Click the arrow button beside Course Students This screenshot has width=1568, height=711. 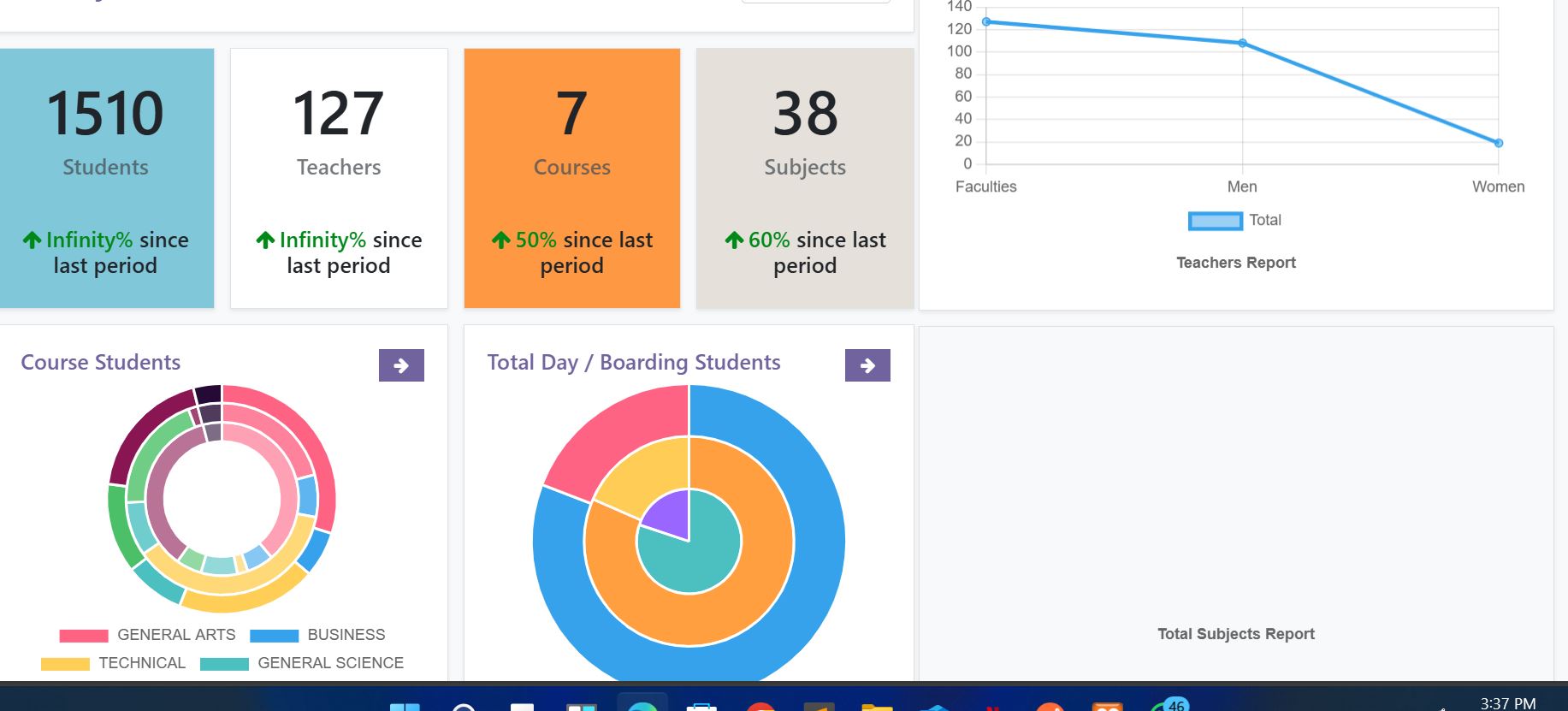click(401, 365)
